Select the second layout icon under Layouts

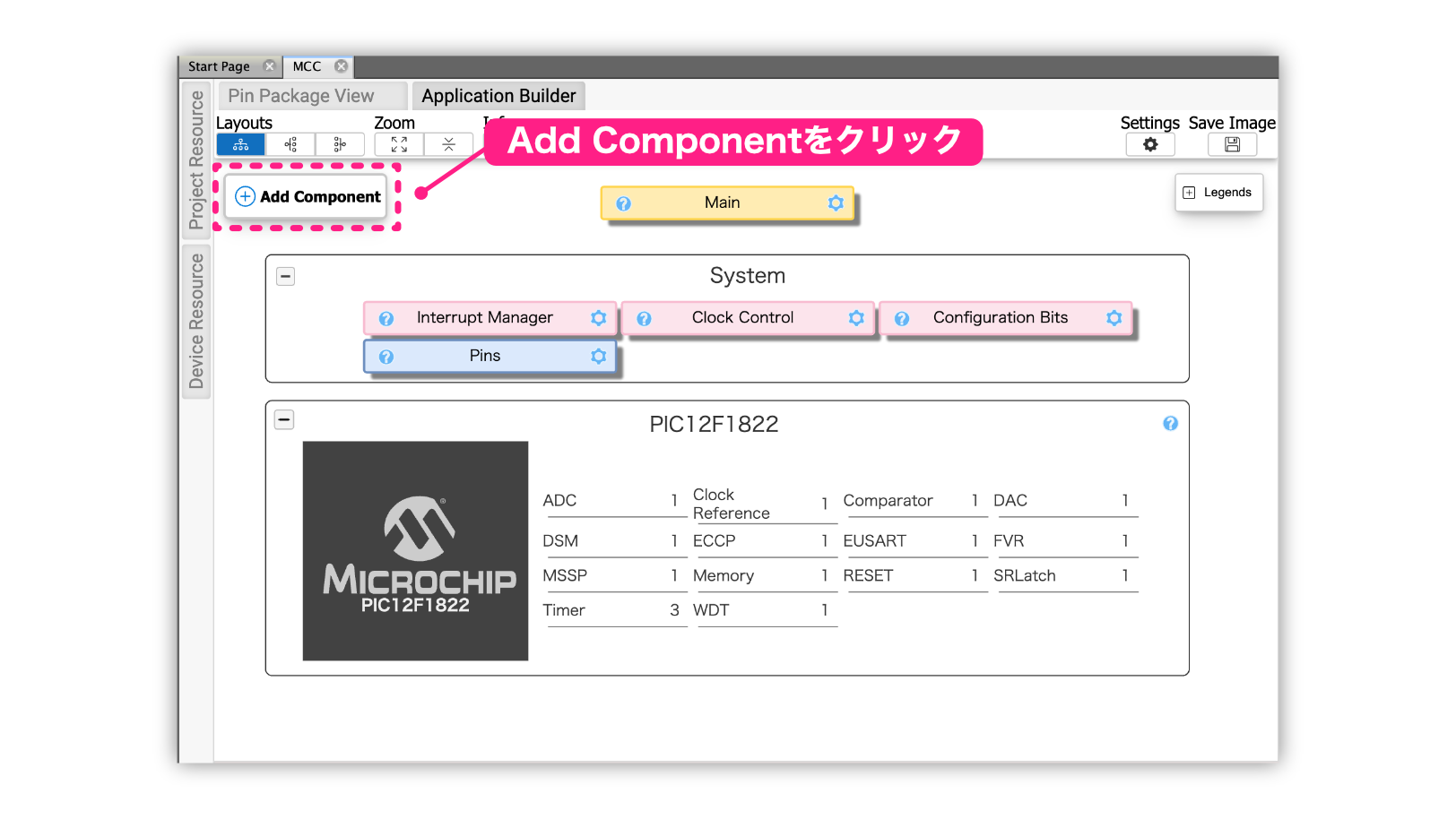(290, 144)
